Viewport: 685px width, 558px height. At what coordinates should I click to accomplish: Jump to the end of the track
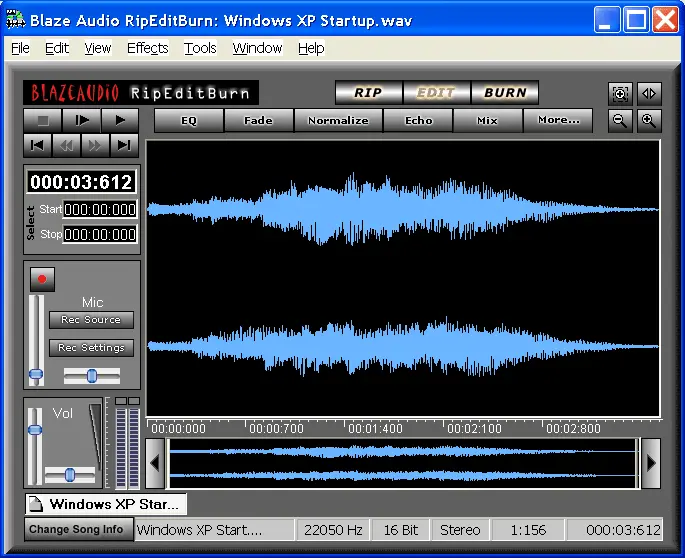point(124,145)
